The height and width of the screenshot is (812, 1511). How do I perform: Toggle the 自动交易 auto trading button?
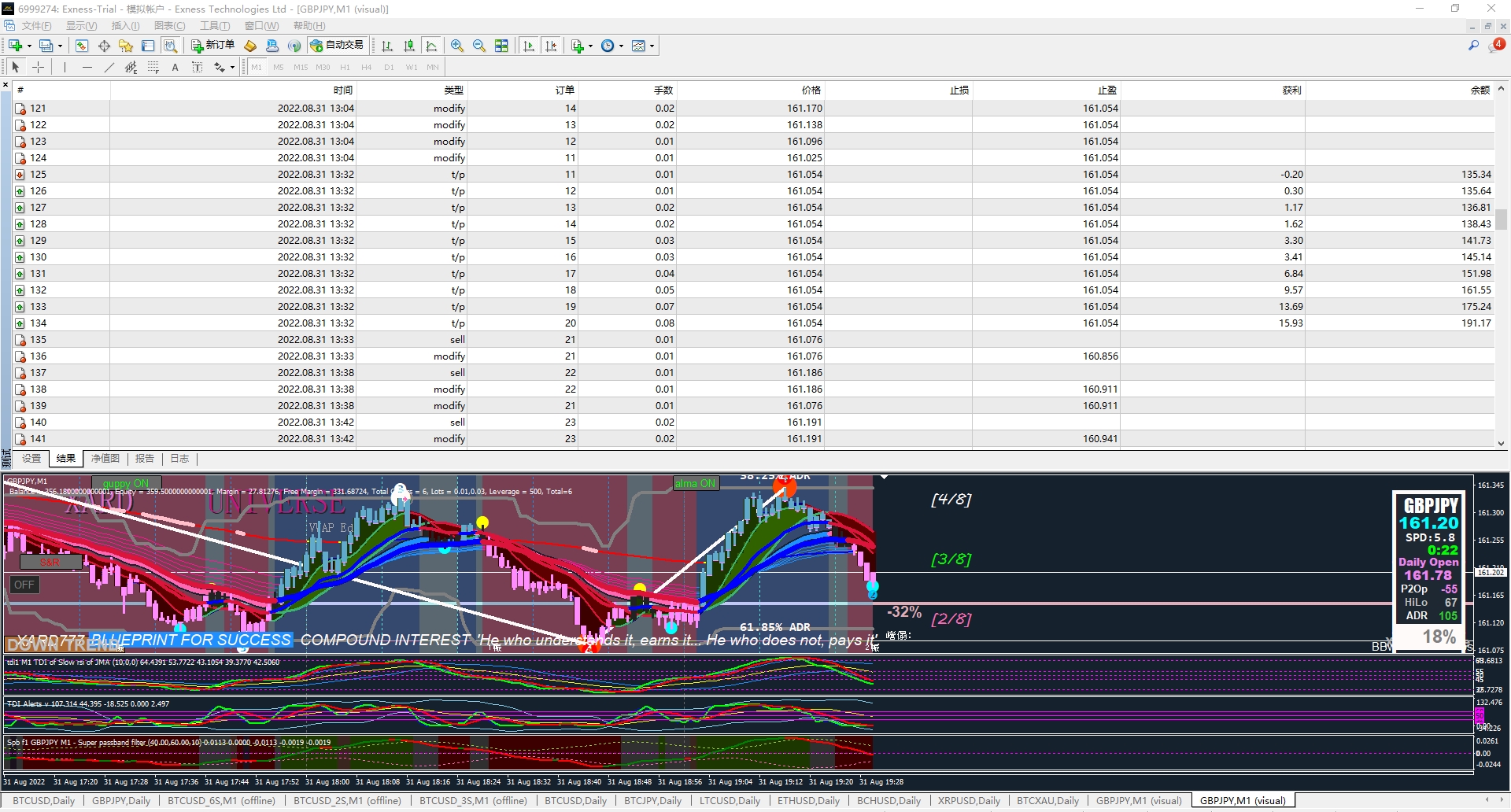click(337, 46)
